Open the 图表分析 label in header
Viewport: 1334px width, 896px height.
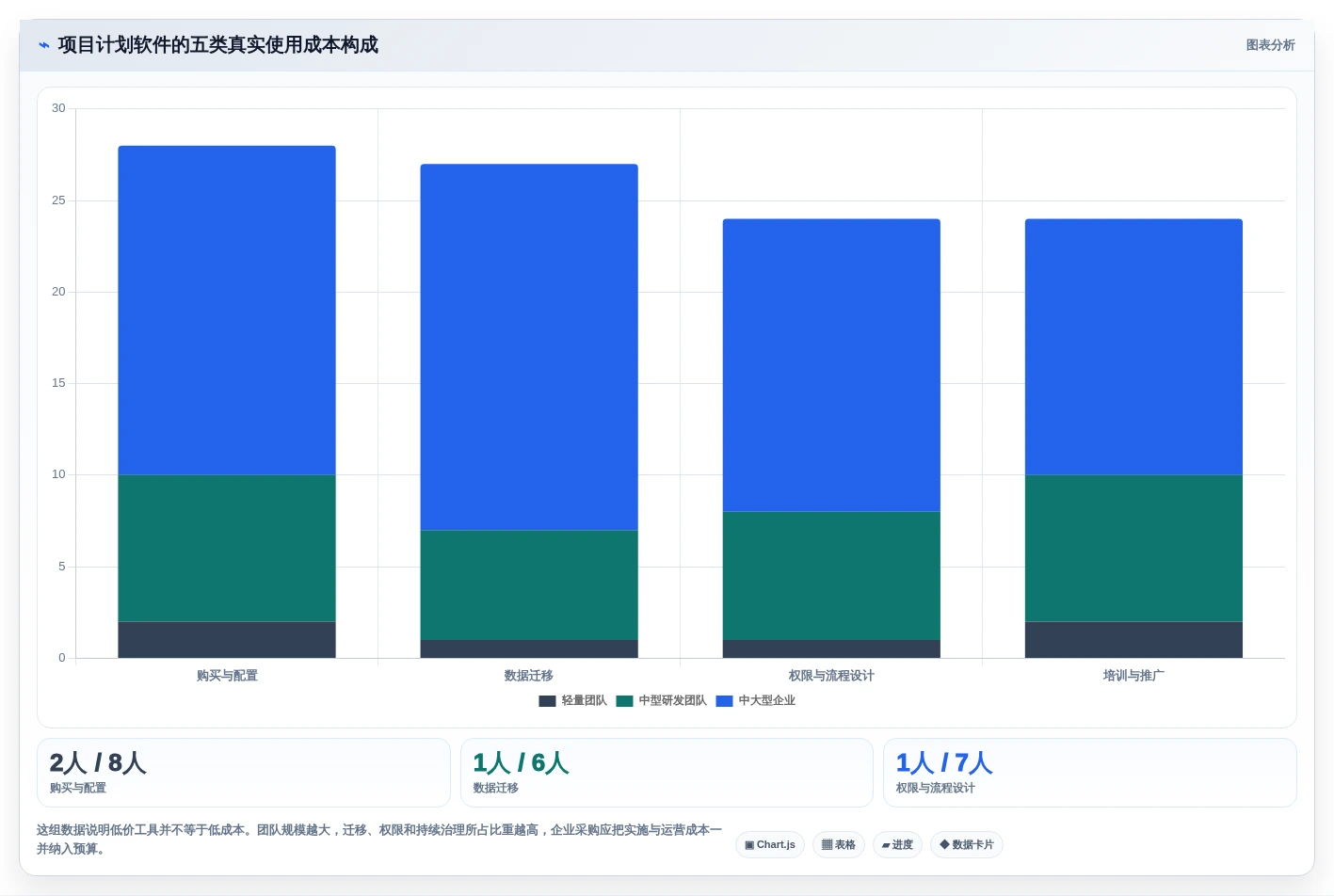[1270, 45]
